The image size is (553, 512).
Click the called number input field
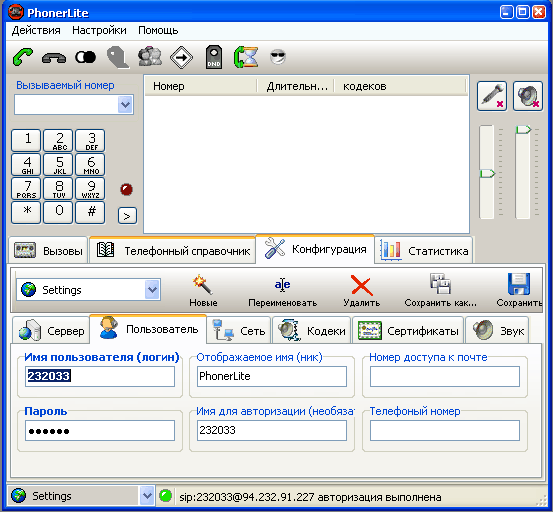click(x=66, y=104)
